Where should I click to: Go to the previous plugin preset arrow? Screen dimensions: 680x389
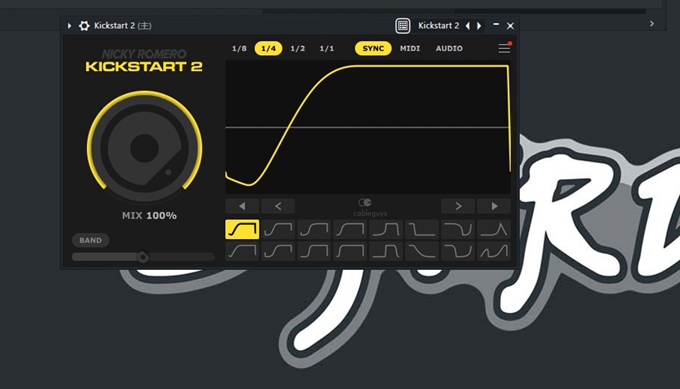(x=468, y=26)
